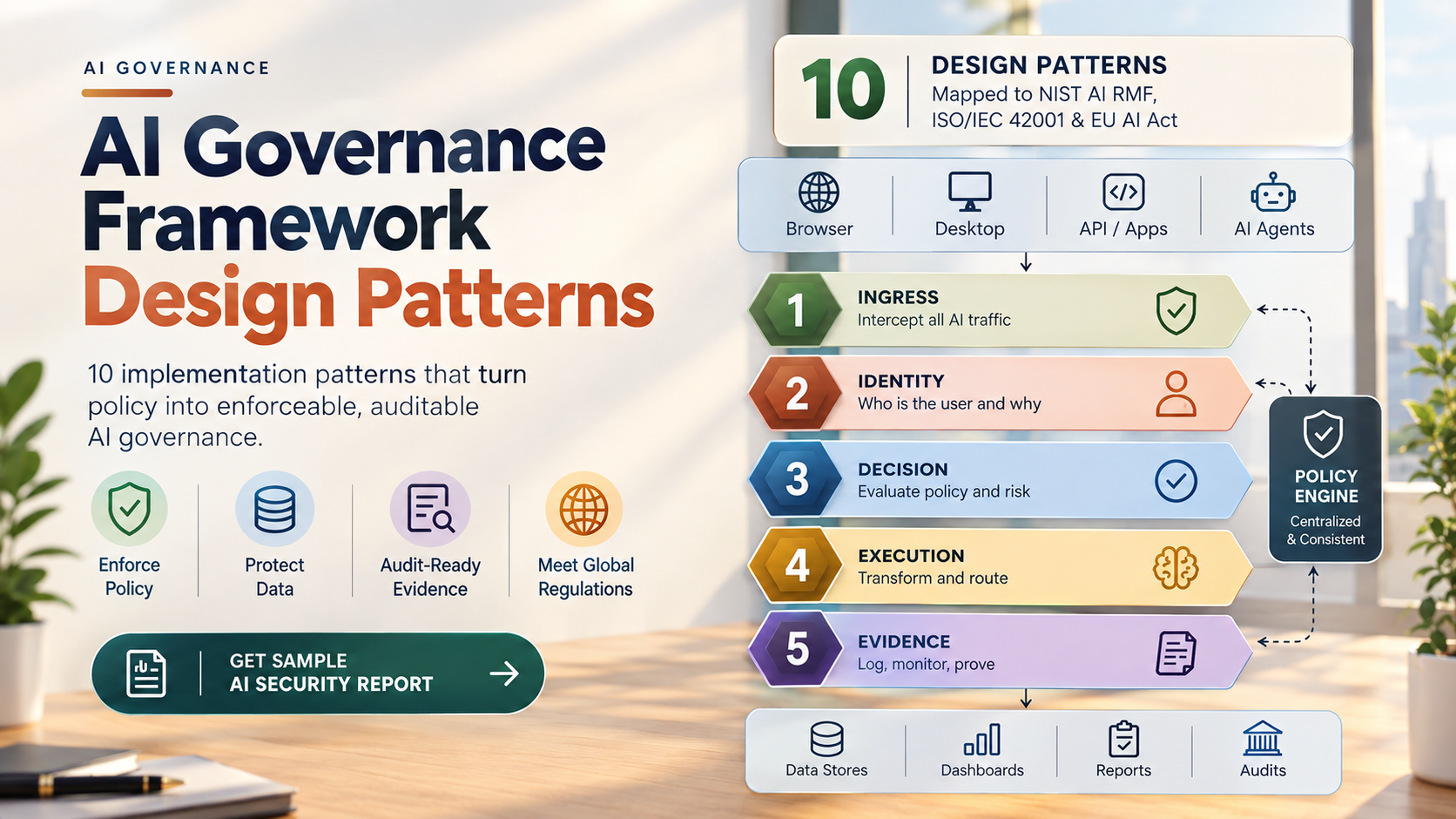Click the Data Stores database icon
This screenshot has width=1456, height=819.
coord(826,739)
